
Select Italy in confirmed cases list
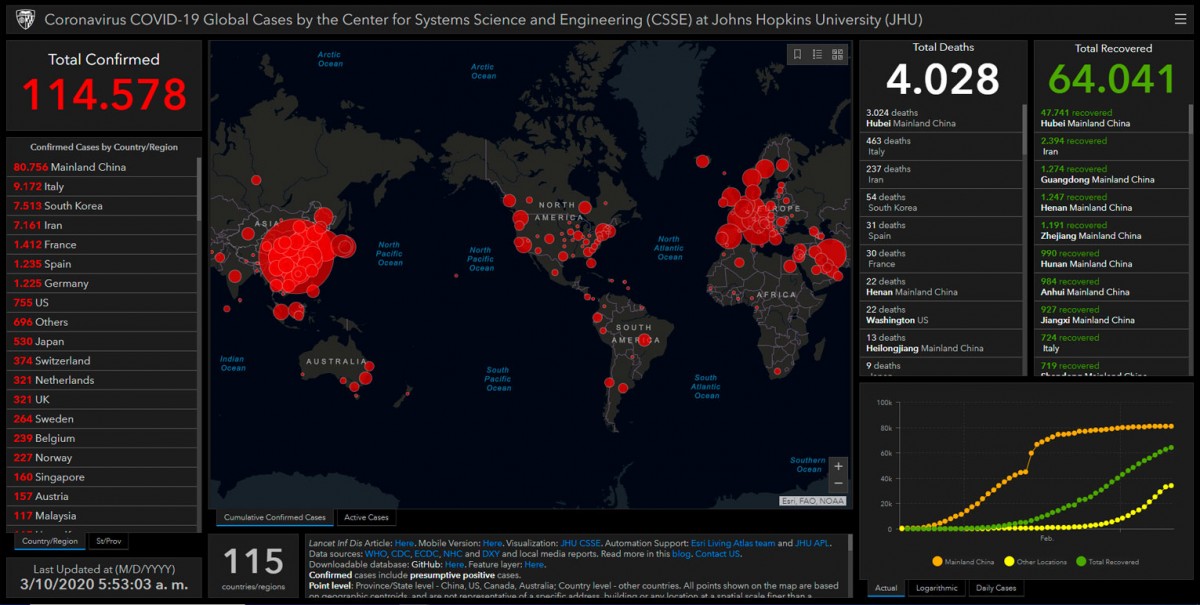(x=103, y=186)
